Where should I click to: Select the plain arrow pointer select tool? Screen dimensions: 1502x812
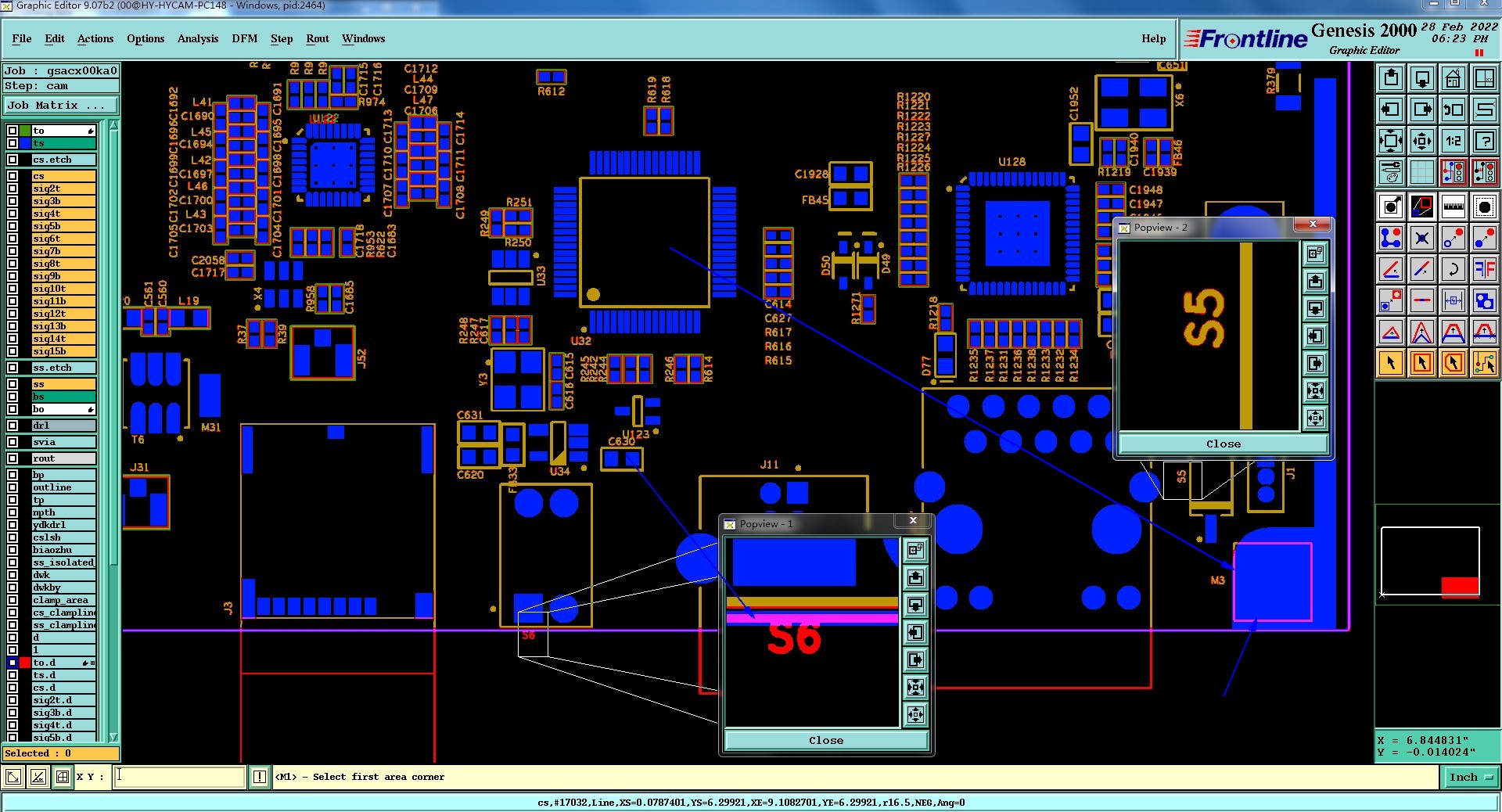1391,363
